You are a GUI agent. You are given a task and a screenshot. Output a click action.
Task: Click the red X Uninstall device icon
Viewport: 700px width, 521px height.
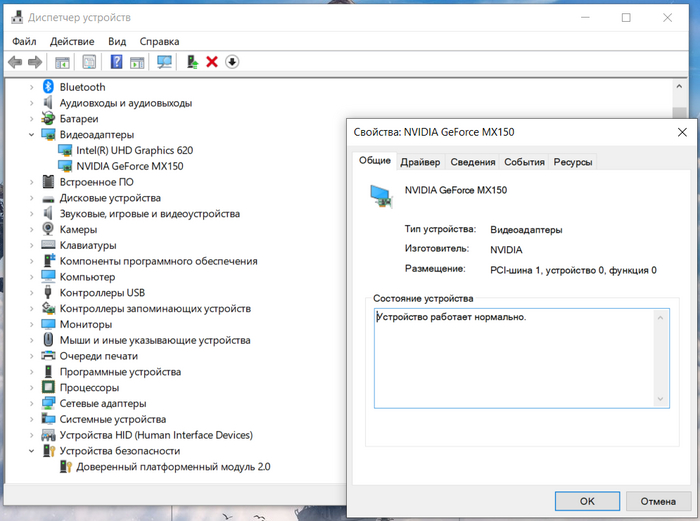212,62
